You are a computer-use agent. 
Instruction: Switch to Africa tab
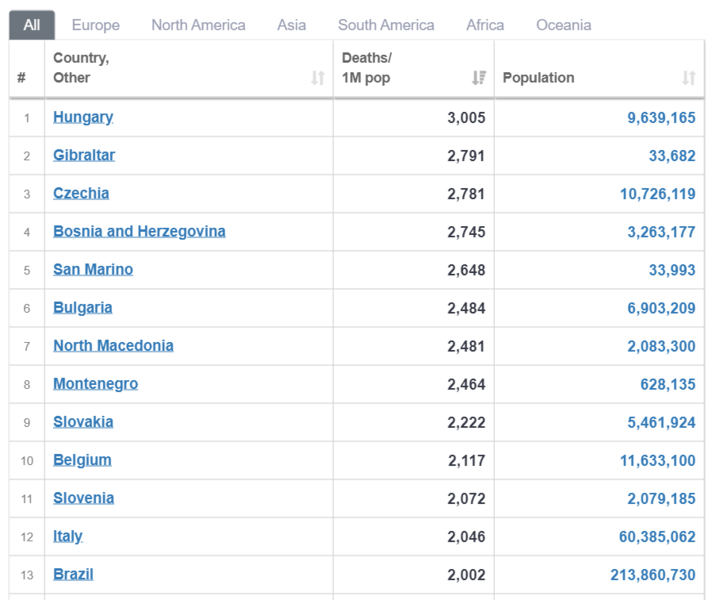[485, 25]
